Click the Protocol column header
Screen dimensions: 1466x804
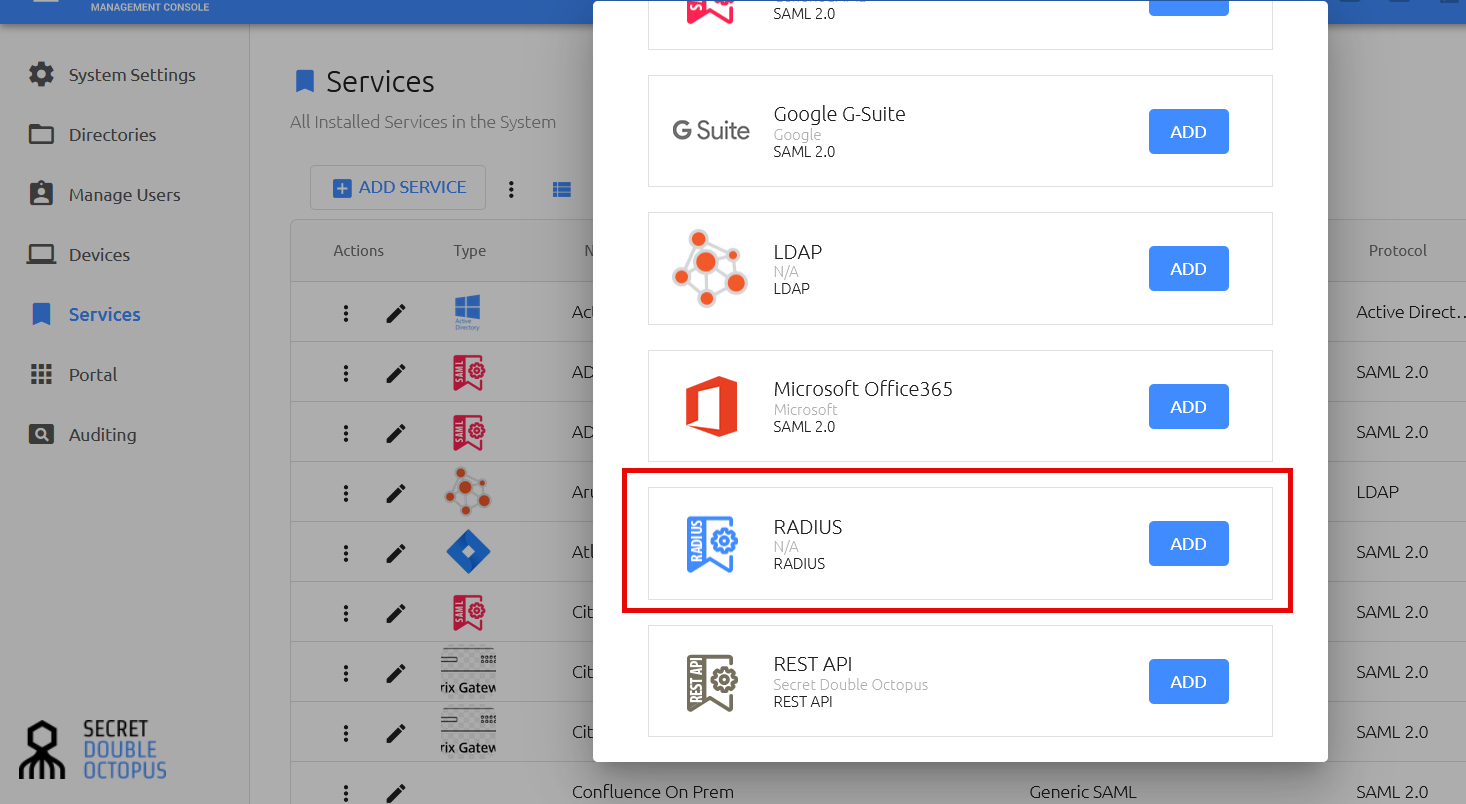(x=1397, y=251)
